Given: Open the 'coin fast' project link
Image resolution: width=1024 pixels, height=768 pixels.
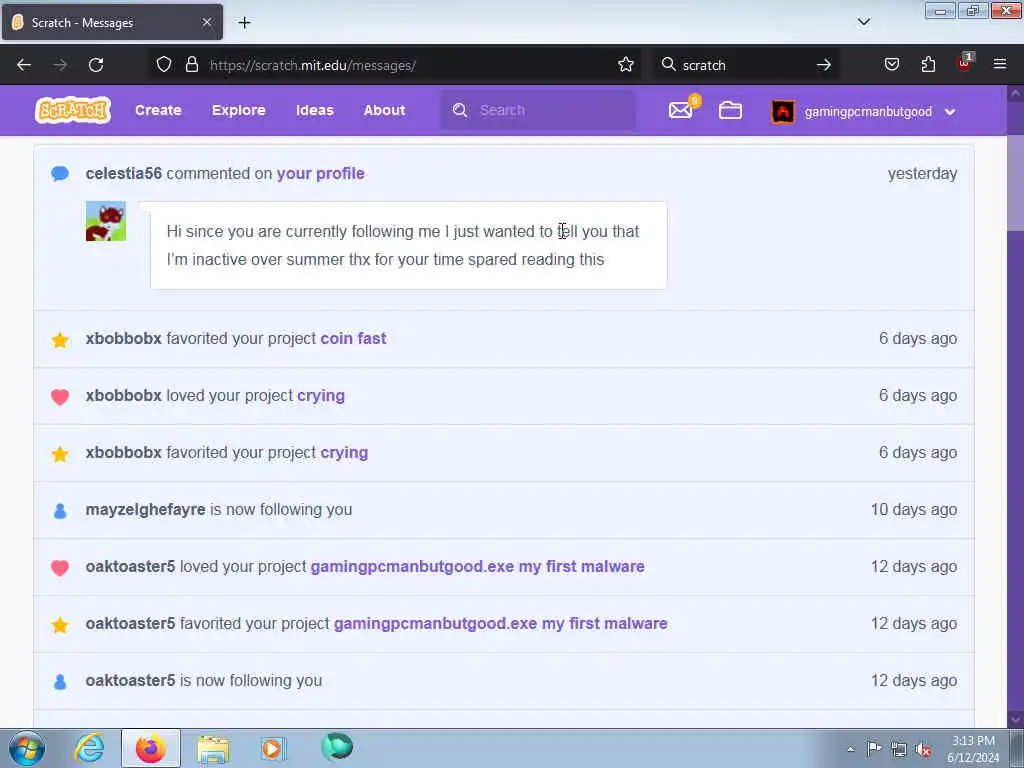Looking at the screenshot, I should coord(353,338).
